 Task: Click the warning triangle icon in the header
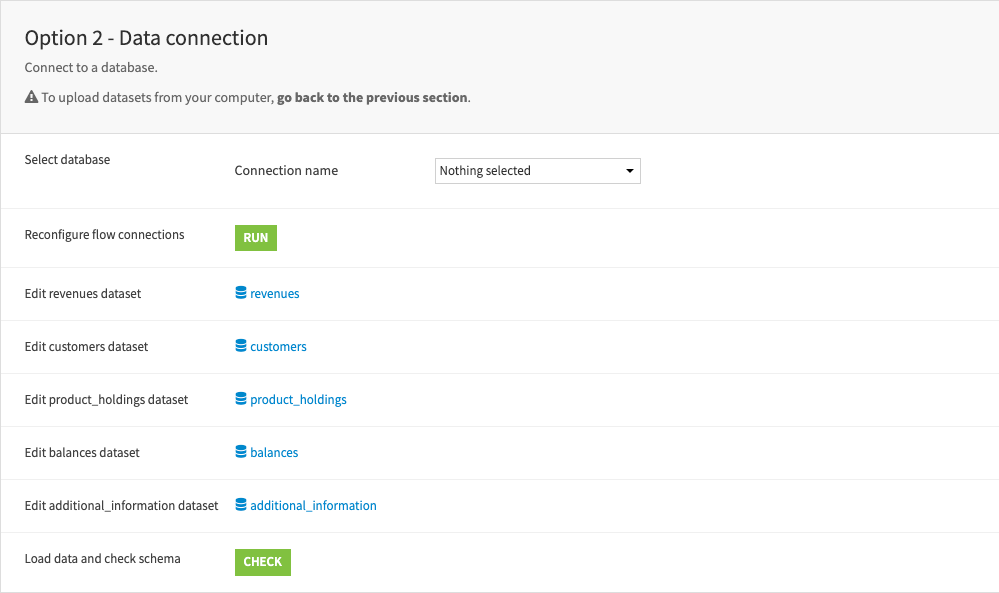pos(31,97)
